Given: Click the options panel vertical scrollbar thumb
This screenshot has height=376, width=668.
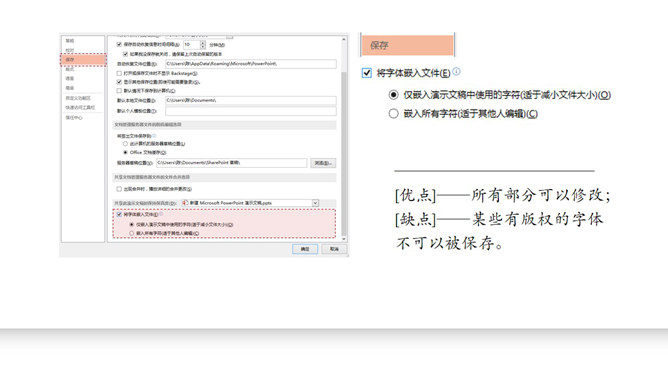Looking at the screenshot, I should [344, 153].
